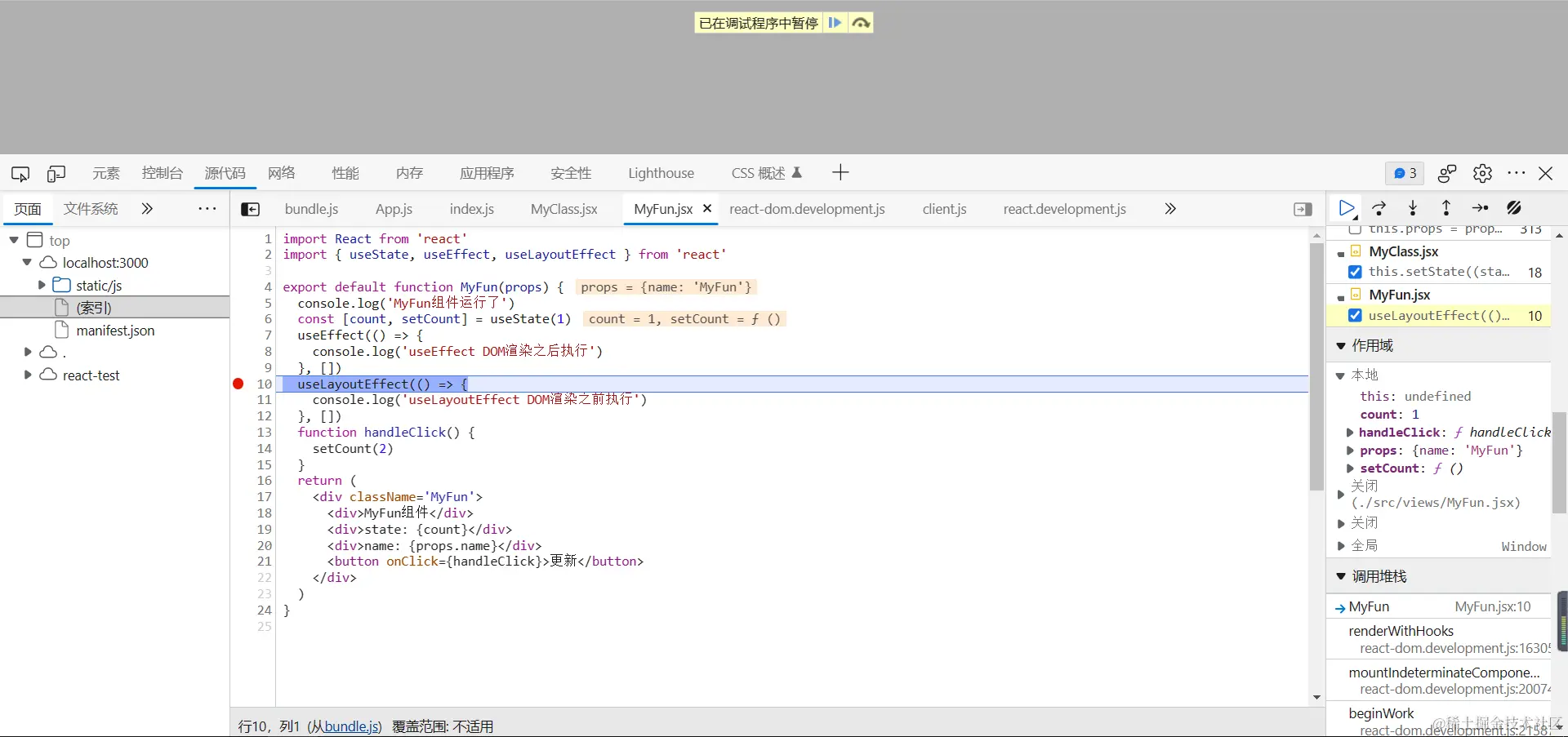Remove the breakpoint dot on line 10

point(238,384)
